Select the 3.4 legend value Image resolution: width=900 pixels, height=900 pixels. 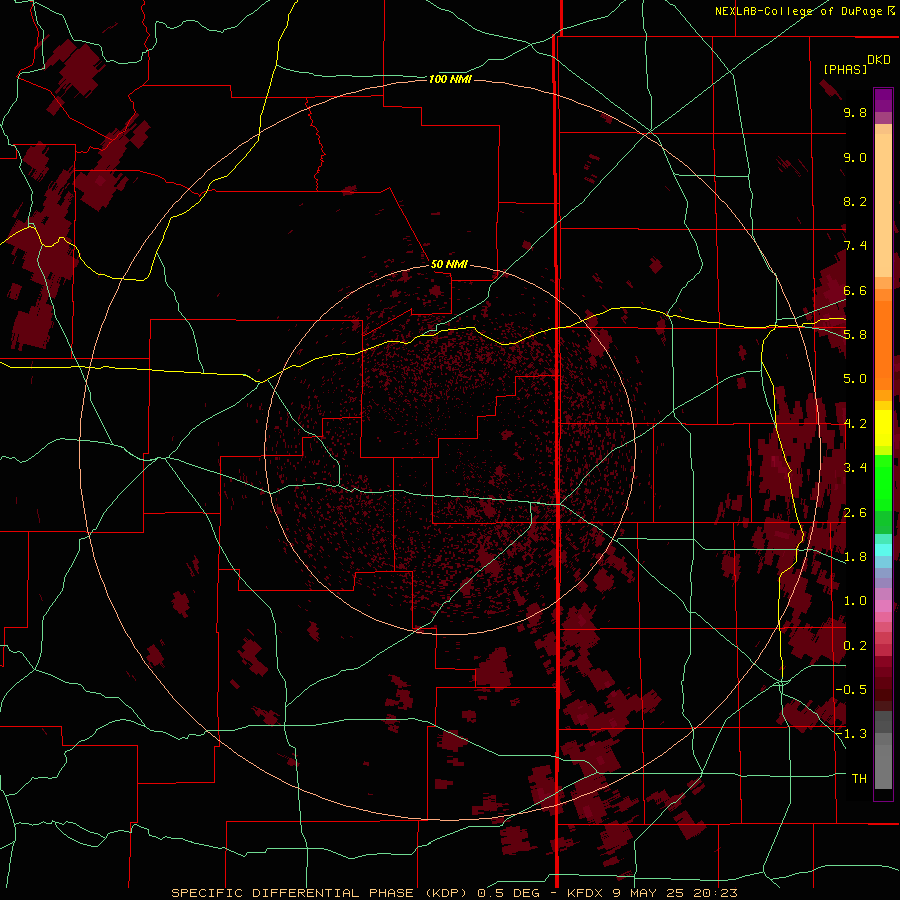pos(855,468)
